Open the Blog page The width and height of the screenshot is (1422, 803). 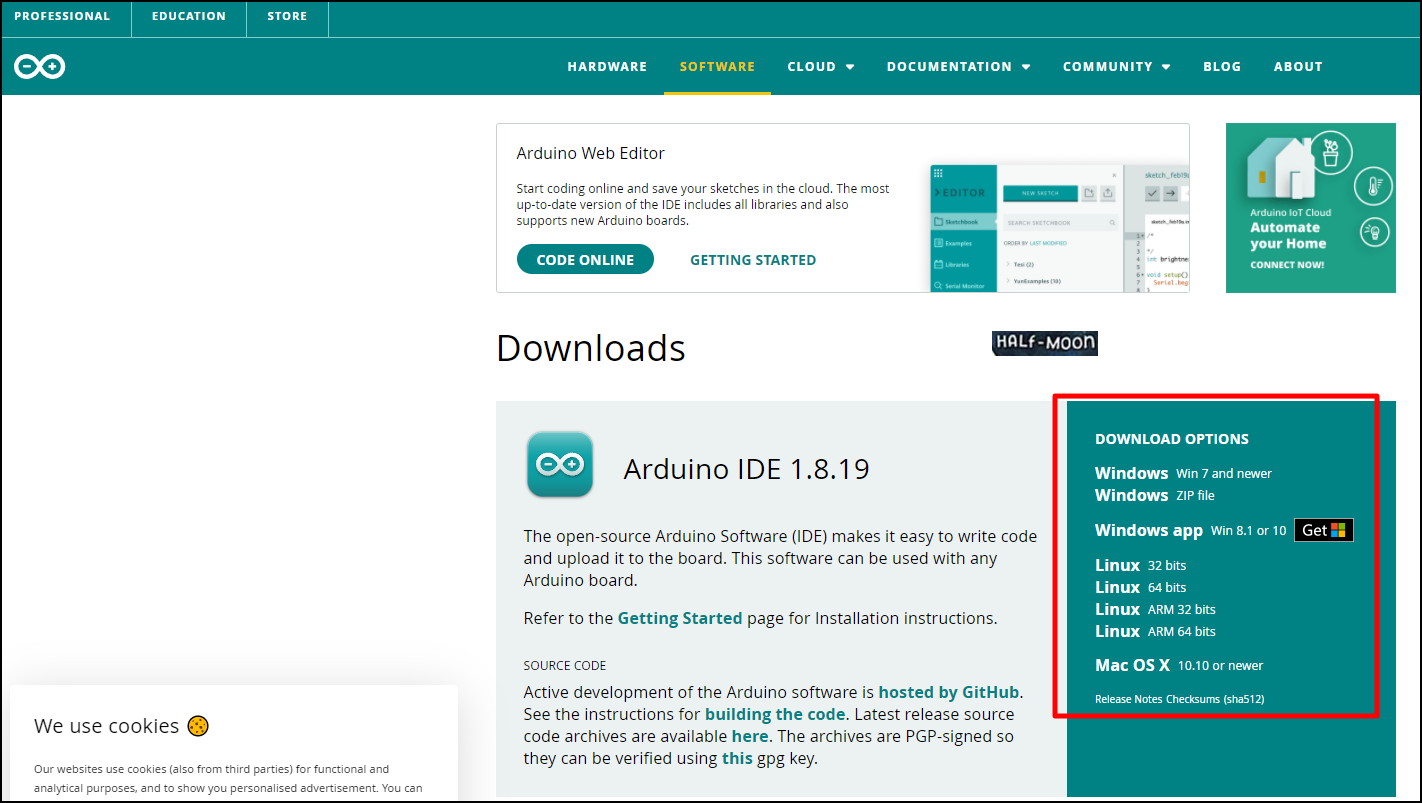(x=1222, y=67)
